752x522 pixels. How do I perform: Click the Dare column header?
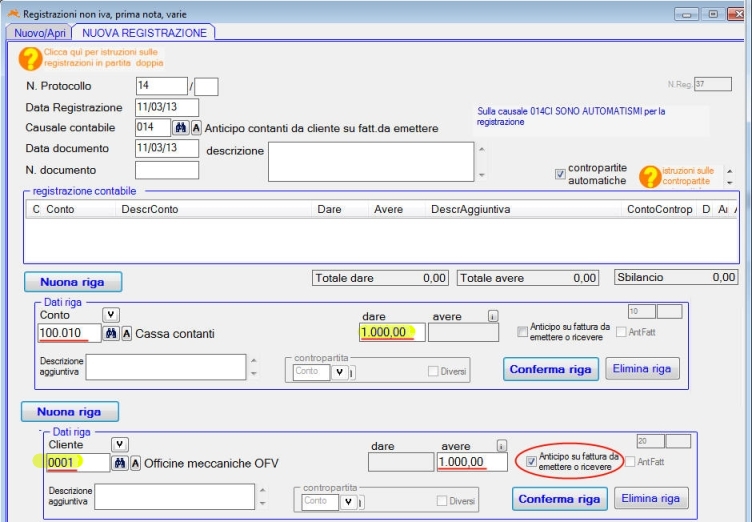(x=340, y=209)
